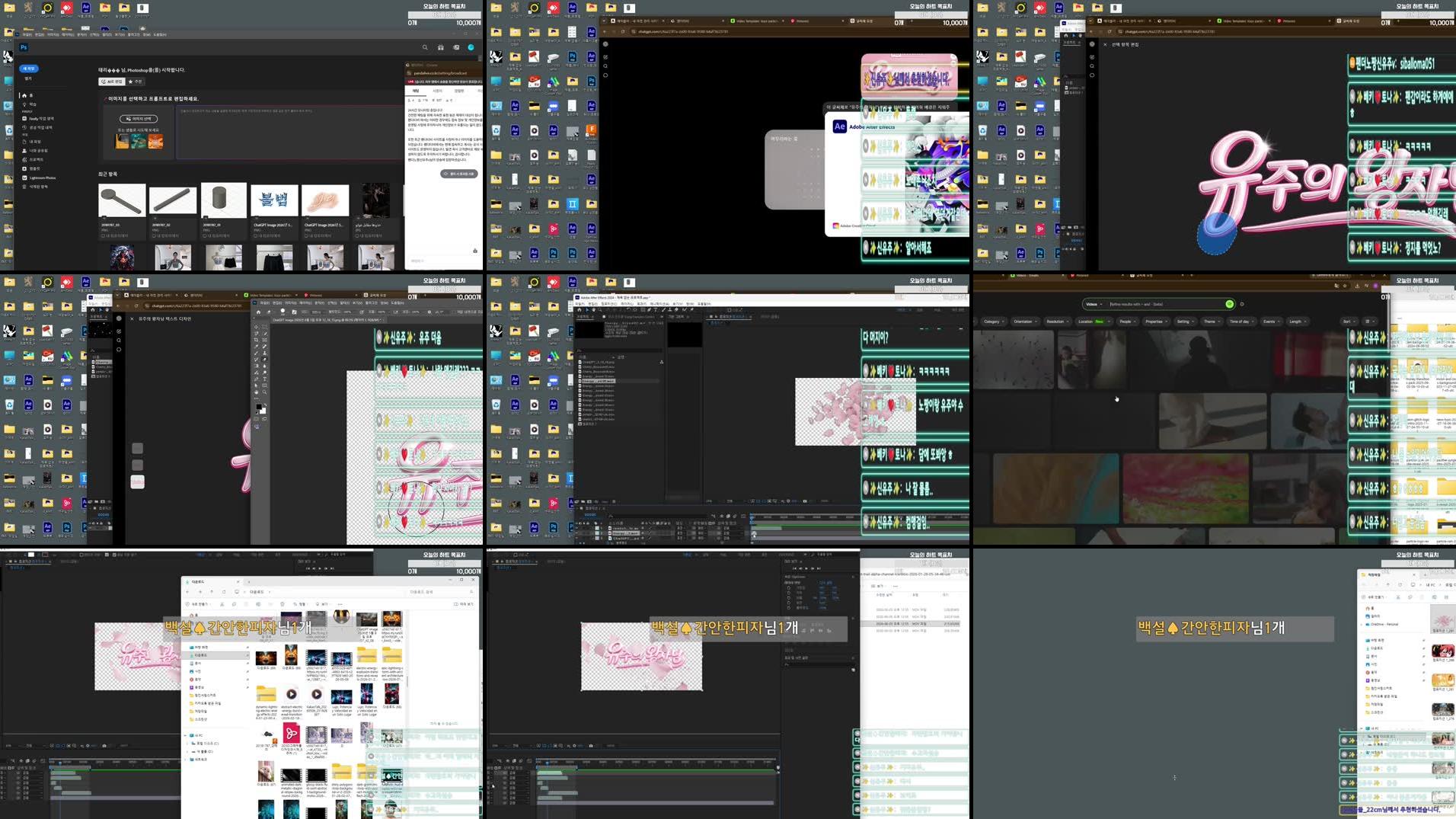Viewport: 1456px width, 819px height.
Task: Click the foreground color swatch in Photoshop tools panel
Action: coord(260,408)
